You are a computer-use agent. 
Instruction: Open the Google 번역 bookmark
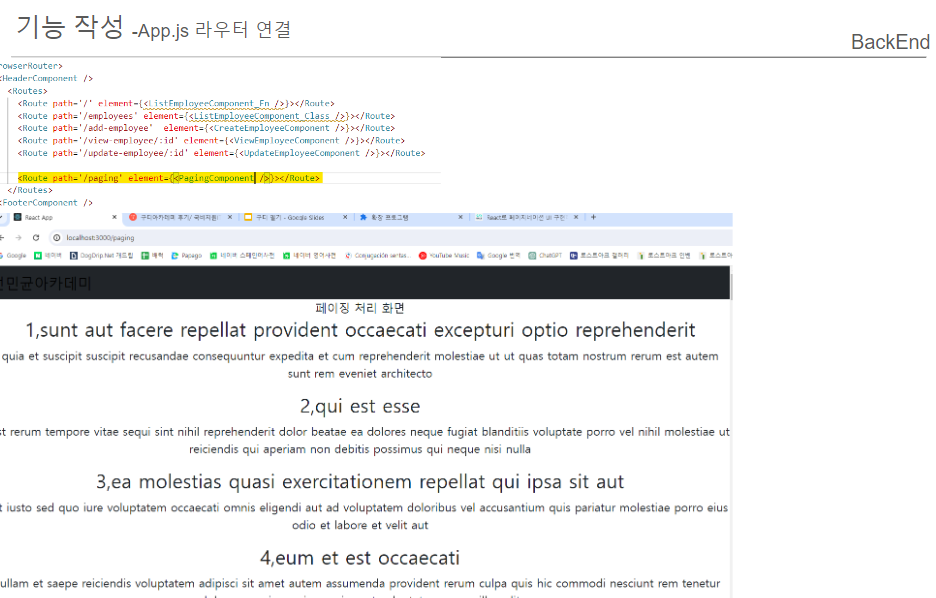click(498, 255)
